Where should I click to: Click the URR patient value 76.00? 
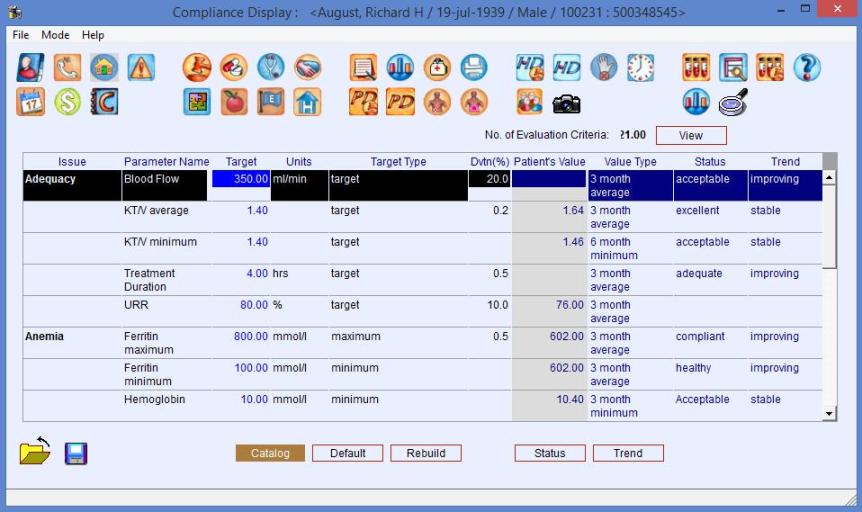(570, 305)
